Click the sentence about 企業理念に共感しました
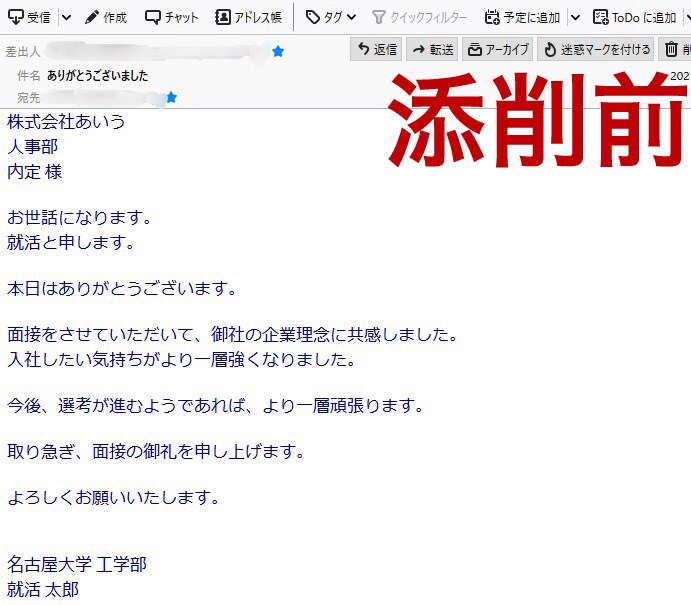This screenshot has width=691, height=605. [x=233, y=334]
